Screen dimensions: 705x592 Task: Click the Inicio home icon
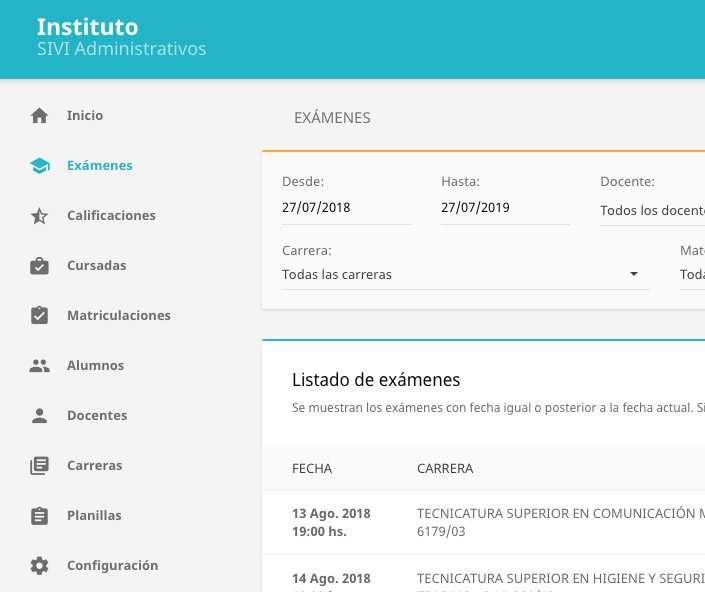pyautogui.click(x=40, y=116)
